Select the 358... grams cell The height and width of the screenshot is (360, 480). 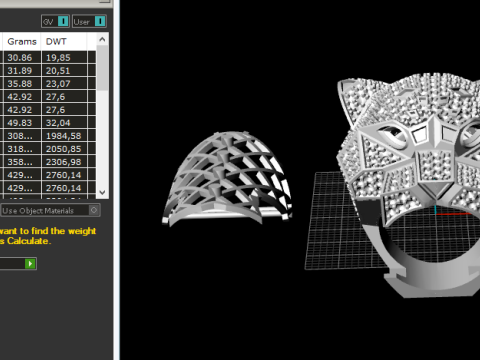pos(22,162)
